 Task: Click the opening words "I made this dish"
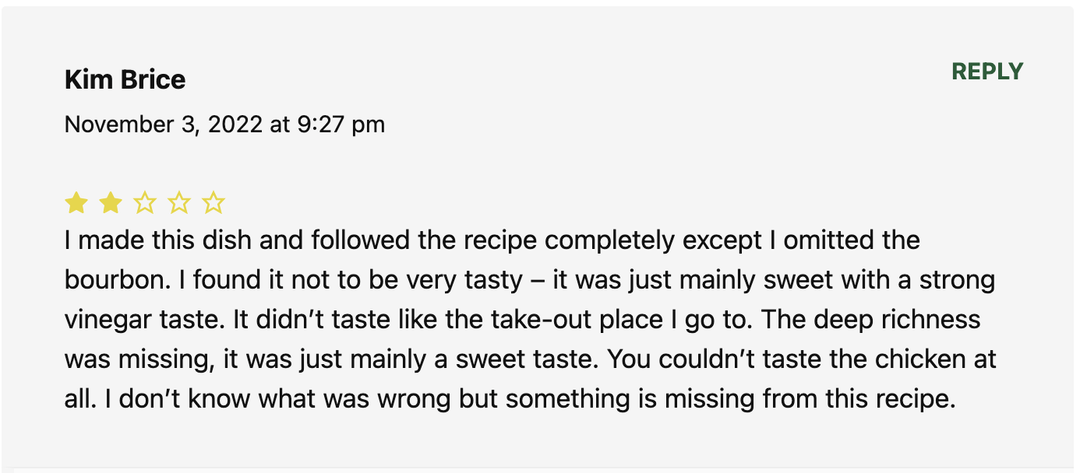click(x=138, y=241)
